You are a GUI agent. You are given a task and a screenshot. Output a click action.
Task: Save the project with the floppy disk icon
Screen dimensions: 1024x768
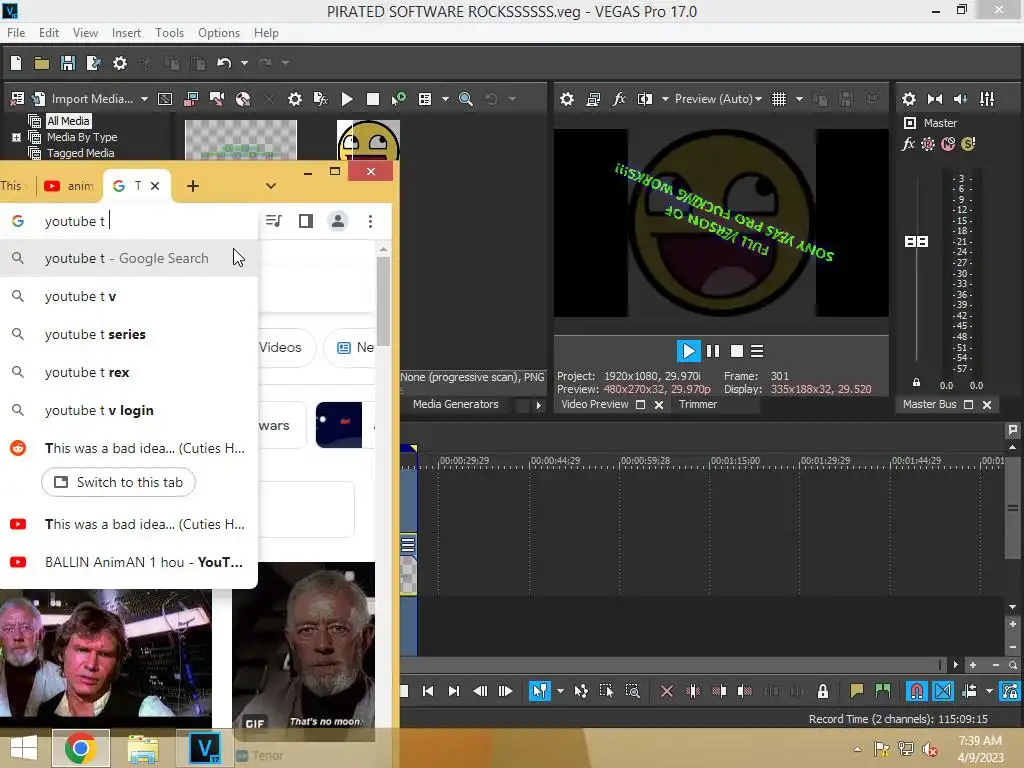(x=67, y=63)
